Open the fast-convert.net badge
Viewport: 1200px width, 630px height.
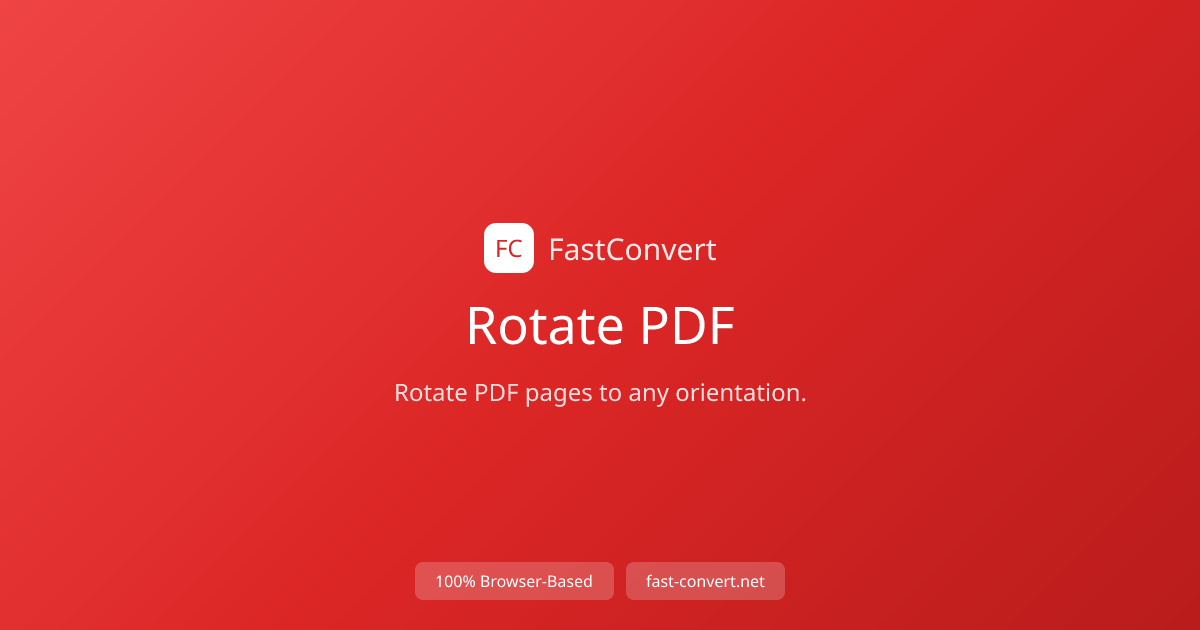[x=705, y=581]
